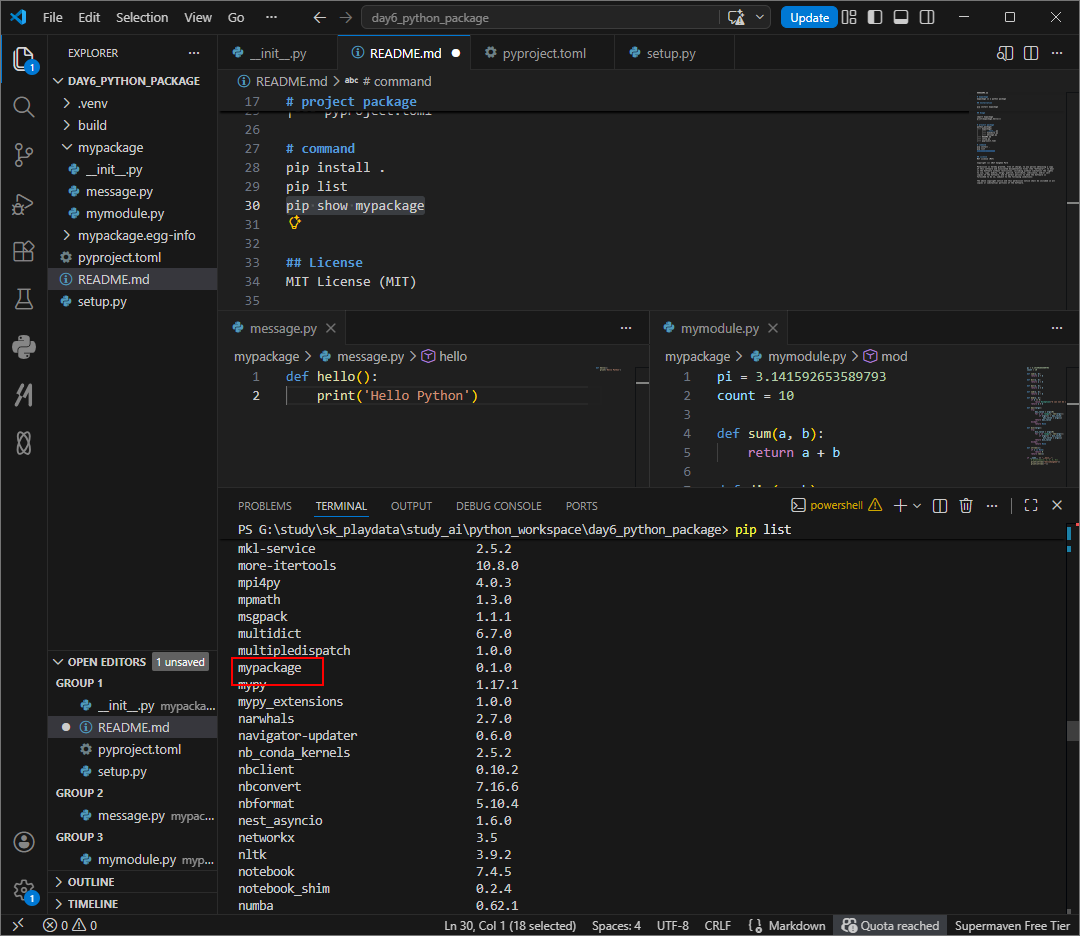This screenshot has height=936, width=1080.
Task: Change the CRLF line ending setting
Action: (x=718, y=926)
